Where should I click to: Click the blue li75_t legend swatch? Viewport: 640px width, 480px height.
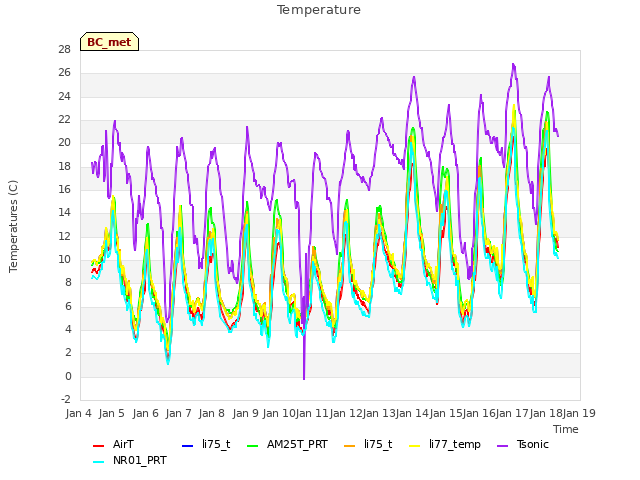coord(187,445)
